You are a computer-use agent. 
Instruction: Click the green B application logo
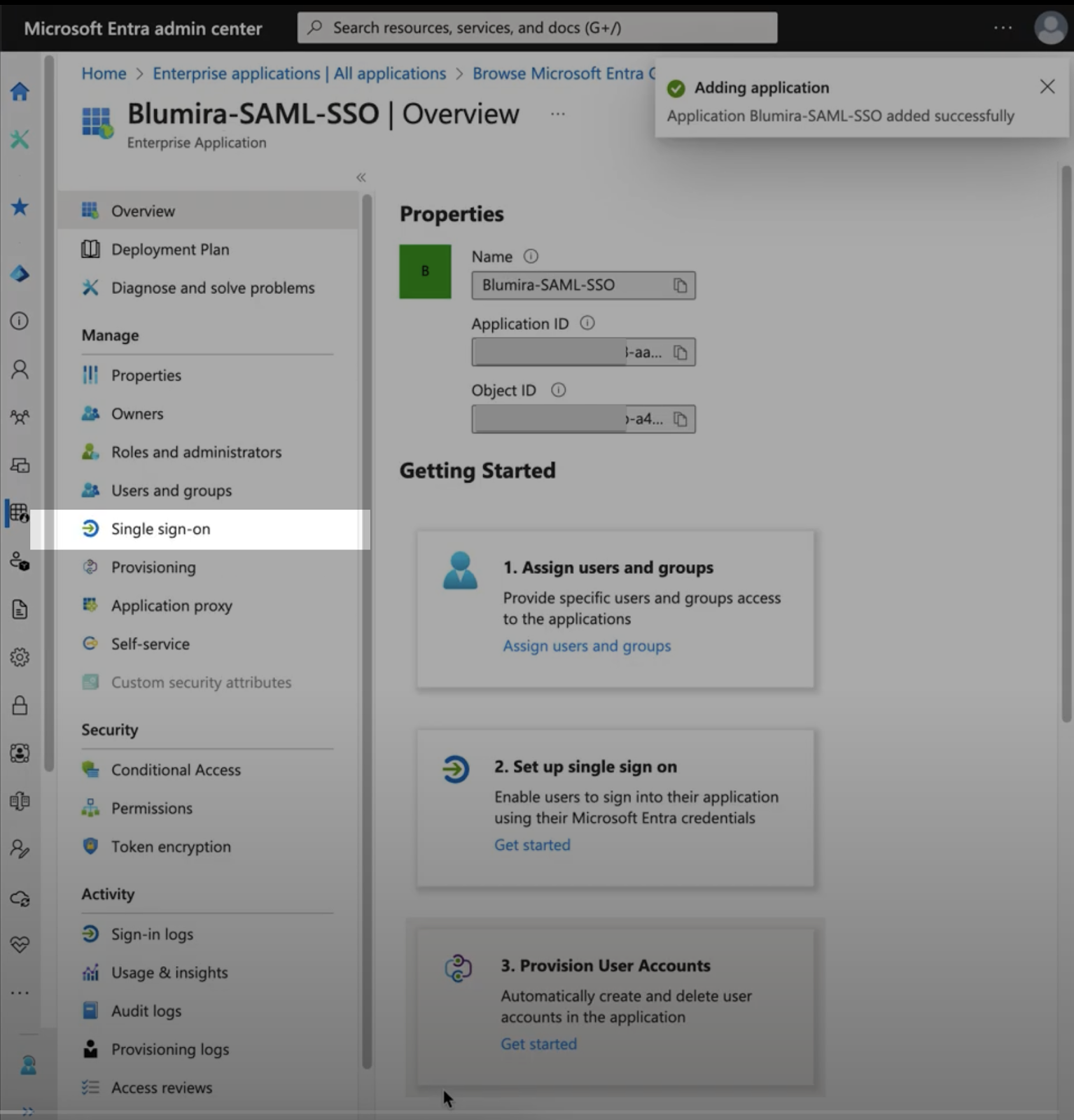425,272
